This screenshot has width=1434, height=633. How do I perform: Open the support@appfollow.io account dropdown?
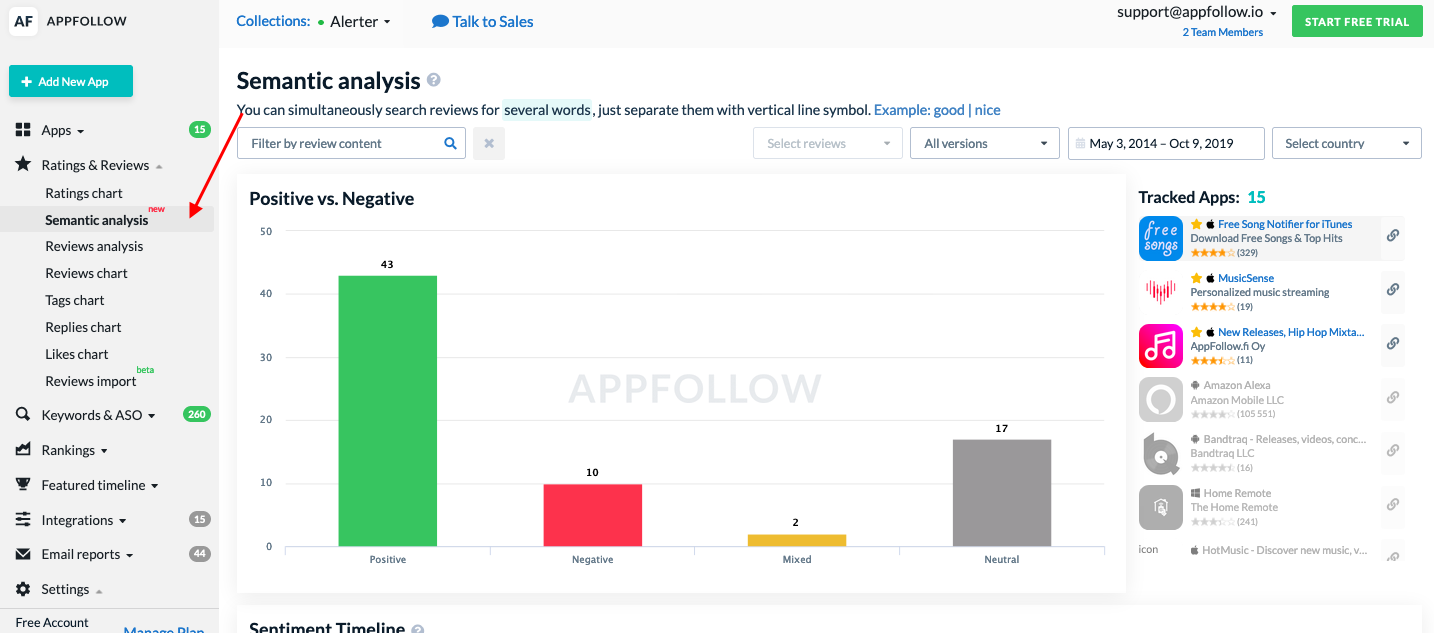pos(1197,13)
